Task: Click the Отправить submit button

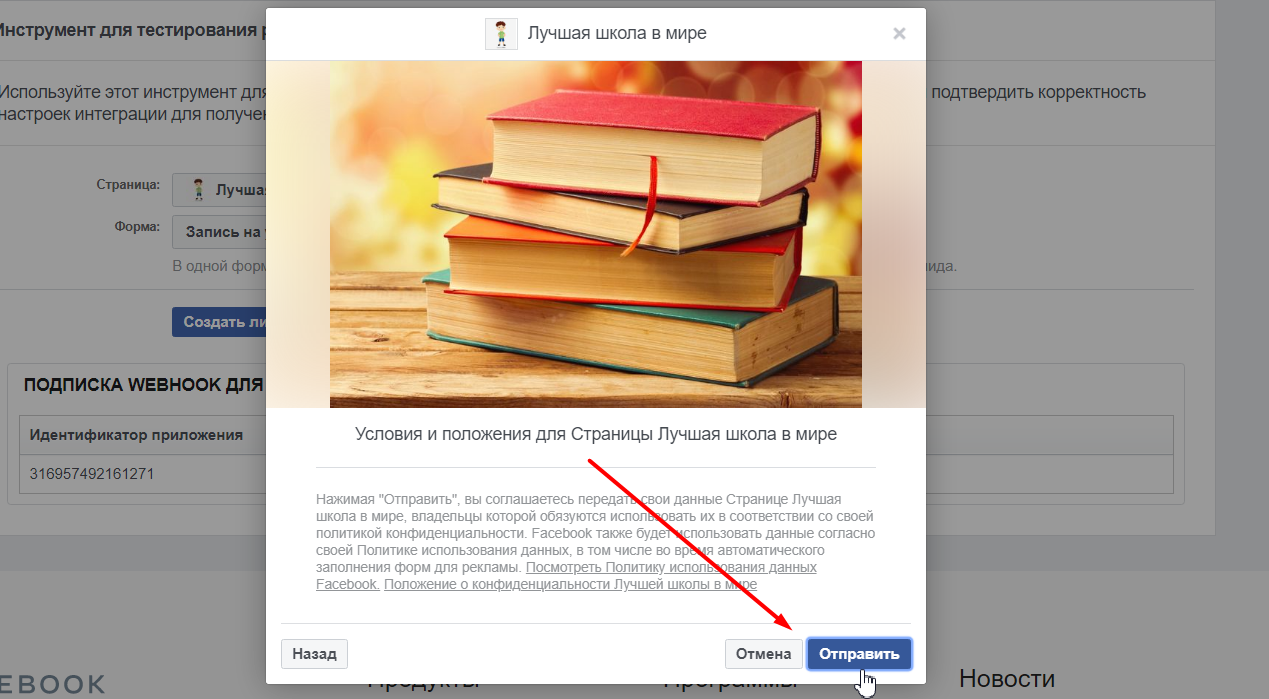Action: click(x=859, y=654)
